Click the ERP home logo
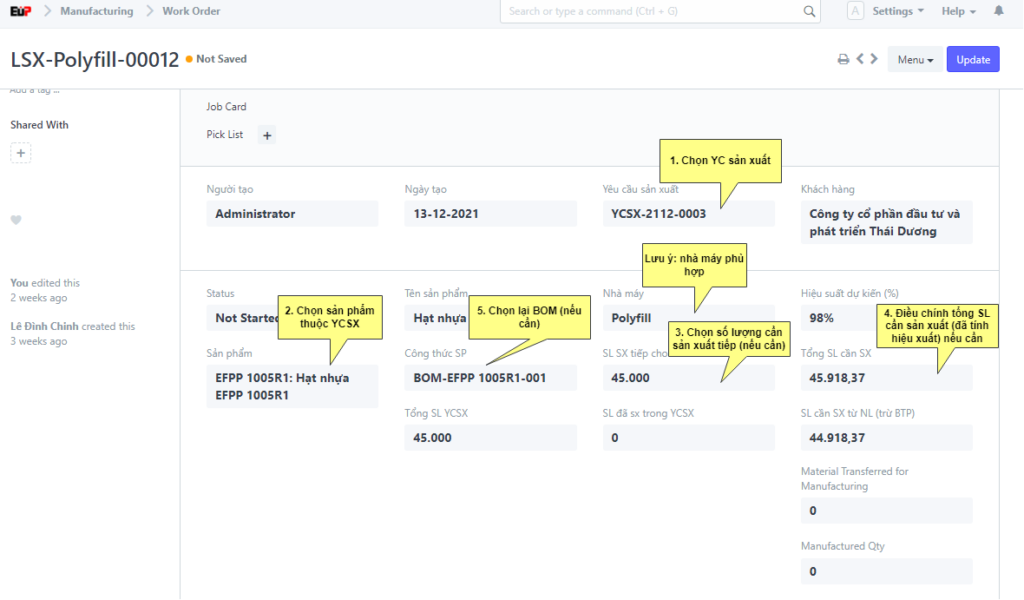The width and height of the screenshot is (1024, 600). pos(19,11)
